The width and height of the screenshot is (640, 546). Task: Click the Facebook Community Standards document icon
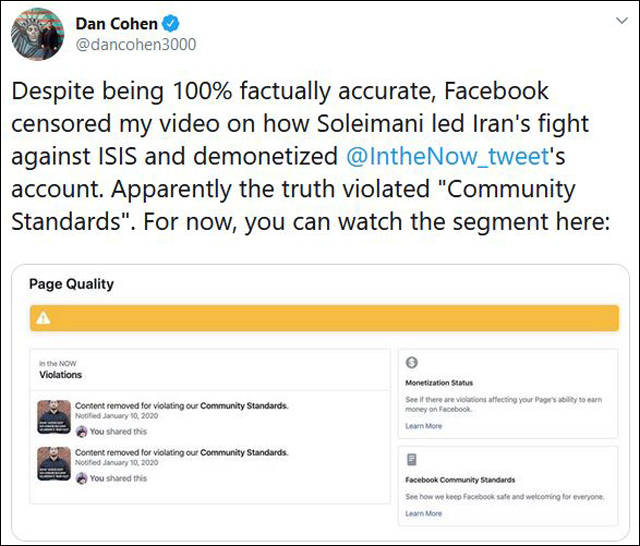412,459
